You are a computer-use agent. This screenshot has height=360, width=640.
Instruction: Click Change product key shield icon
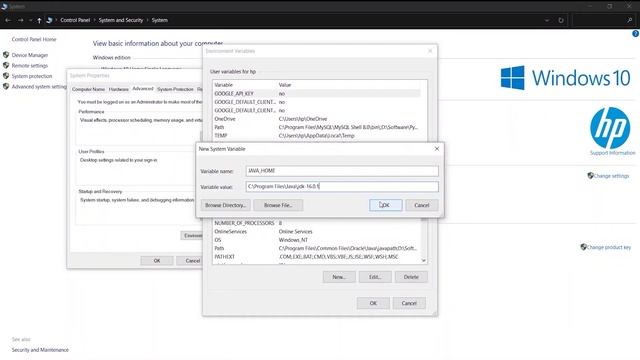(x=583, y=247)
